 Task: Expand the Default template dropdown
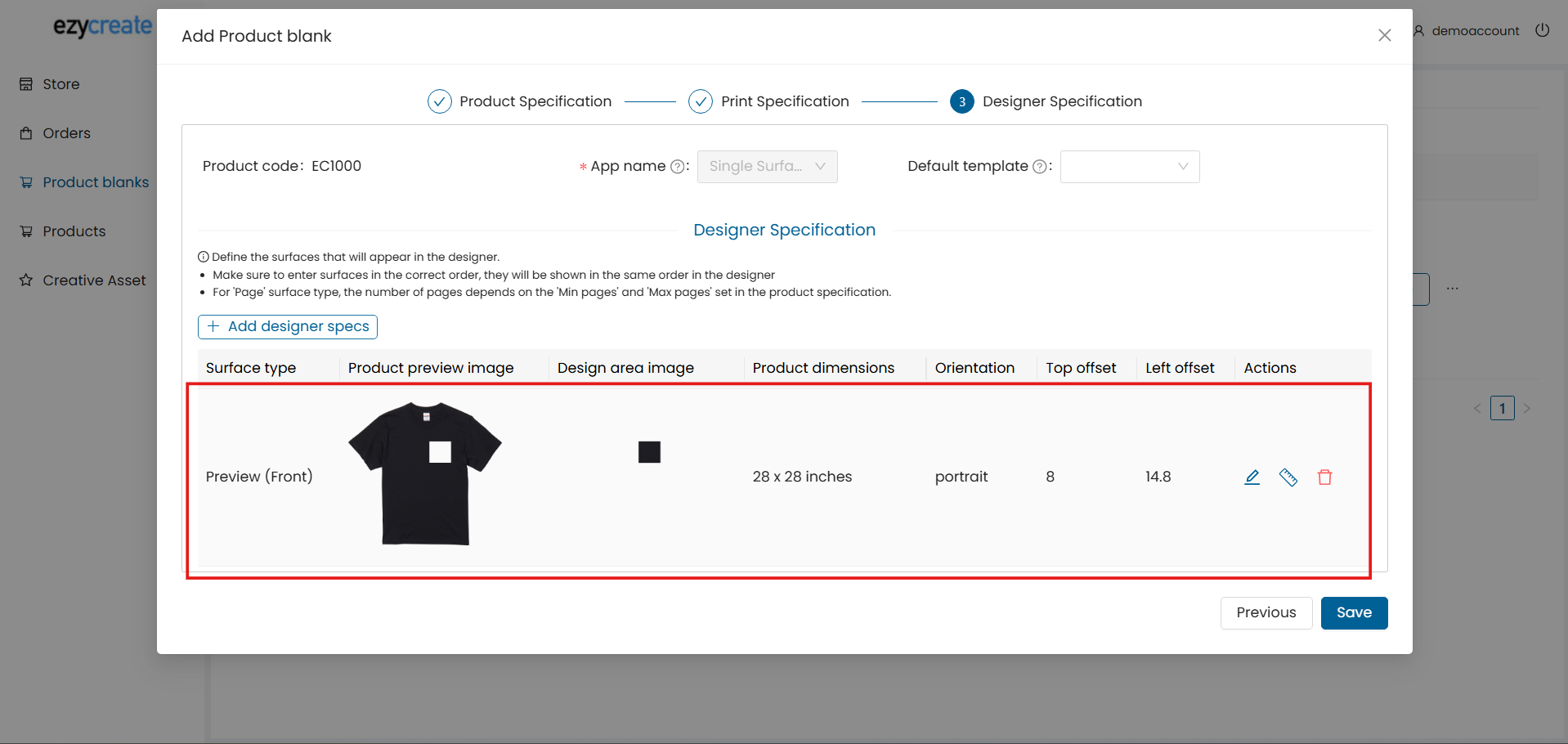(x=1129, y=167)
